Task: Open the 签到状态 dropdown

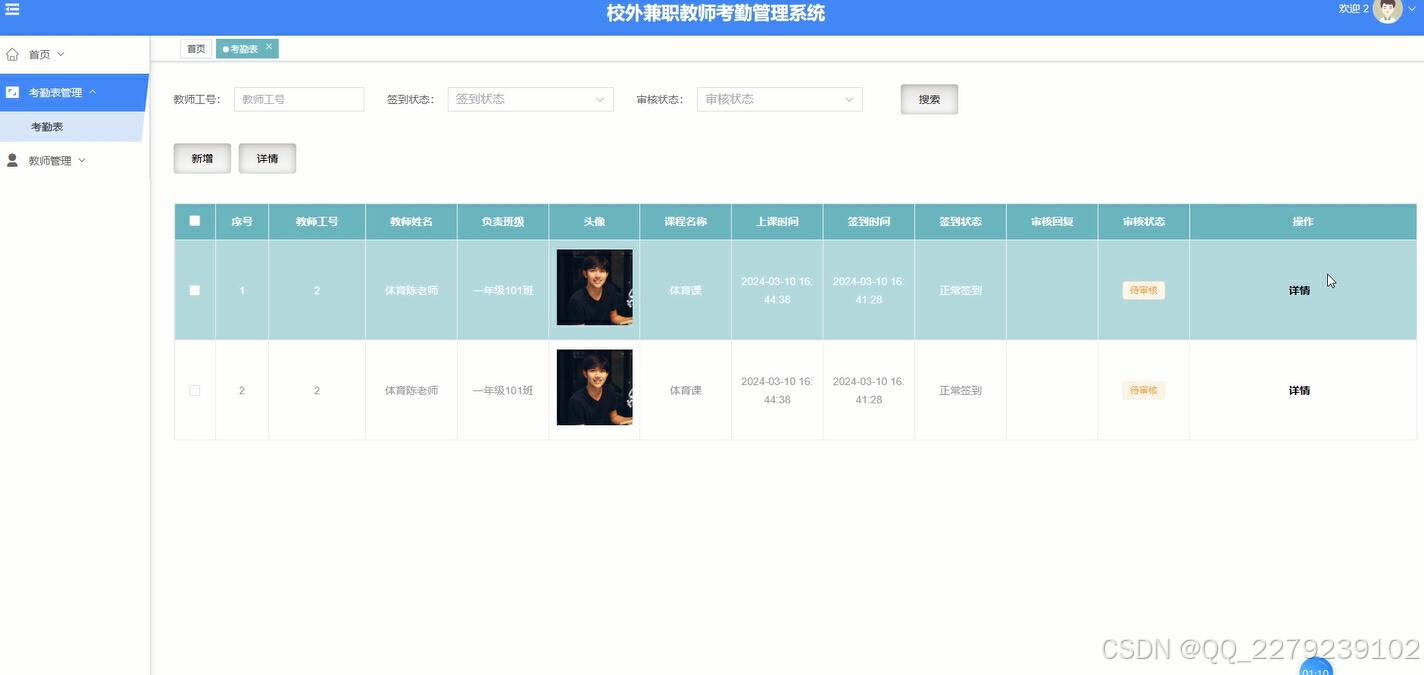Action: [530, 98]
